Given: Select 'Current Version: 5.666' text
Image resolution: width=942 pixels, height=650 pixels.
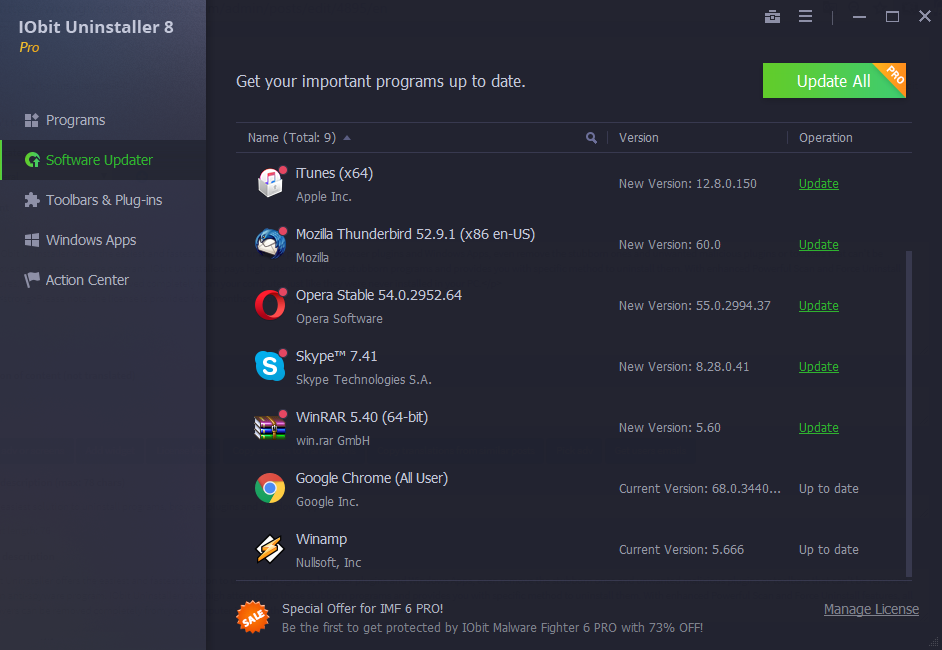Looking at the screenshot, I should 681,550.
